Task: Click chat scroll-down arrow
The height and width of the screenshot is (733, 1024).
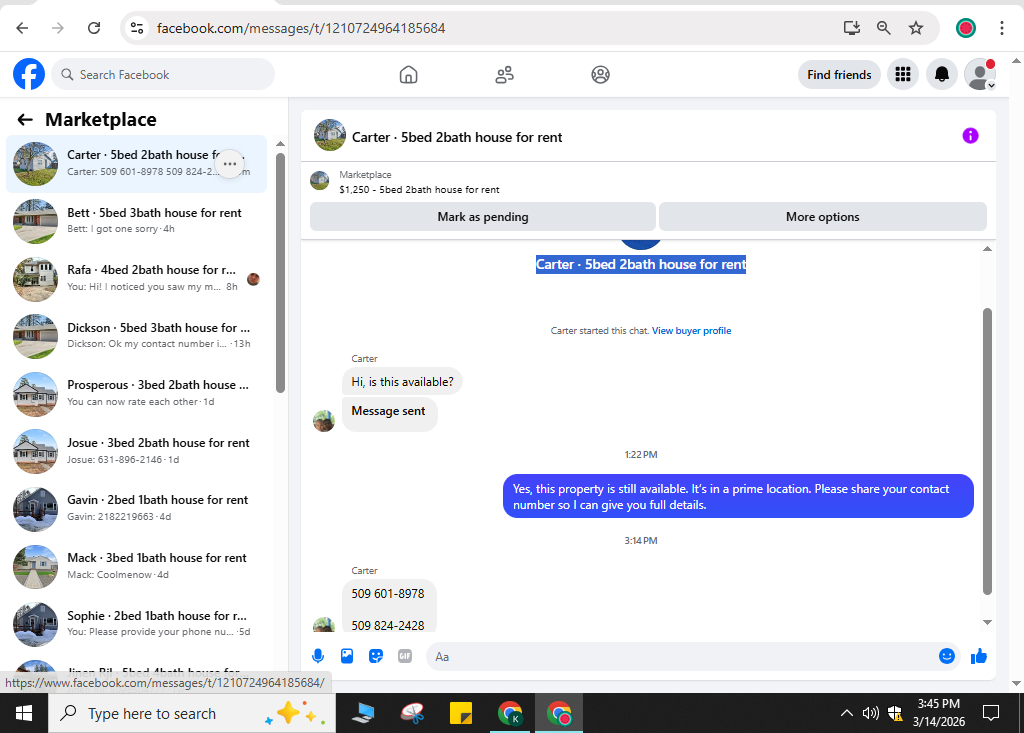Action: [x=987, y=623]
